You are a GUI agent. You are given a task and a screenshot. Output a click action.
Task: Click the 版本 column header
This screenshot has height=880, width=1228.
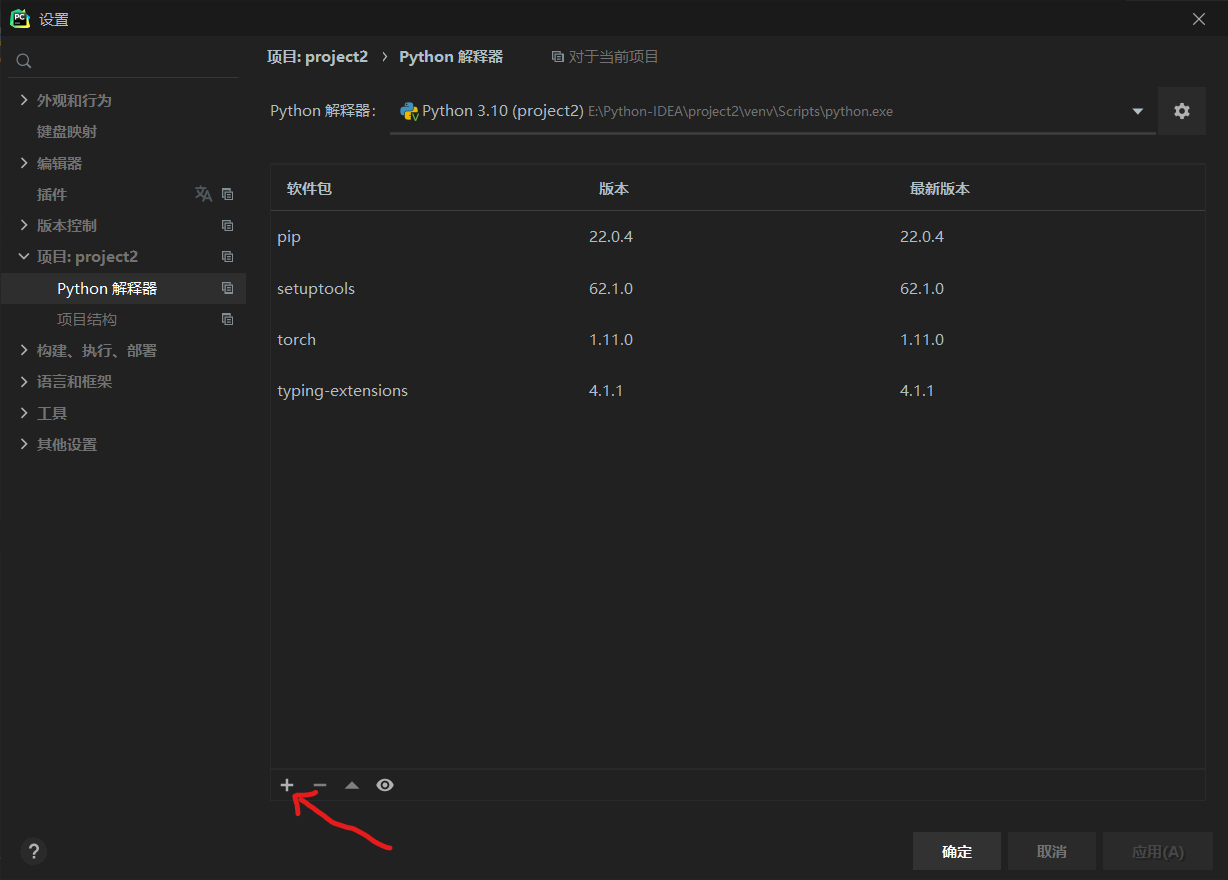pos(614,188)
